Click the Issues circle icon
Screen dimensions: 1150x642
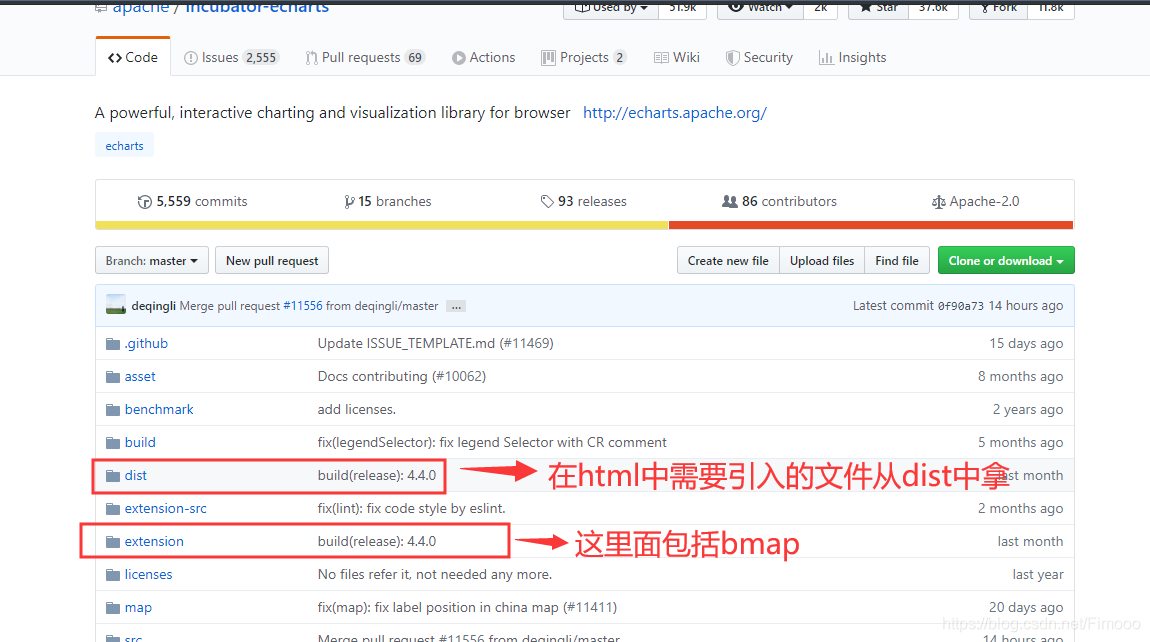[x=191, y=58]
